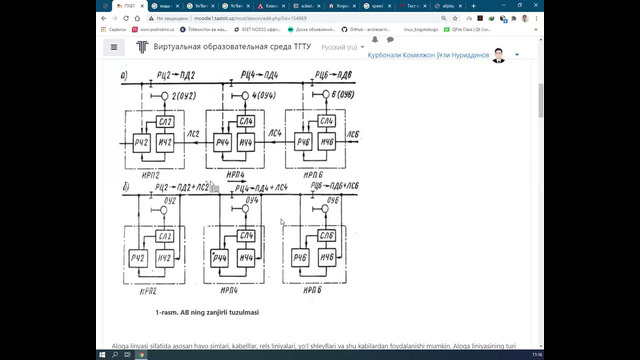Screen dimensions: 640x360
Task: Switch to the Устрой browser tab
Action: tap(342, 6)
